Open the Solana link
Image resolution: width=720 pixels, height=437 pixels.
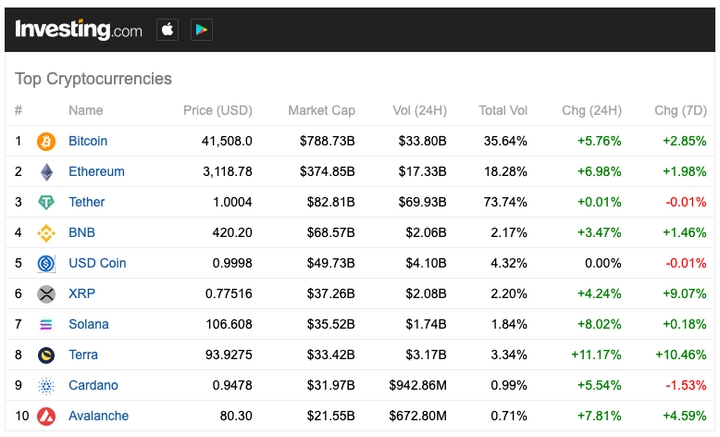pos(89,324)
